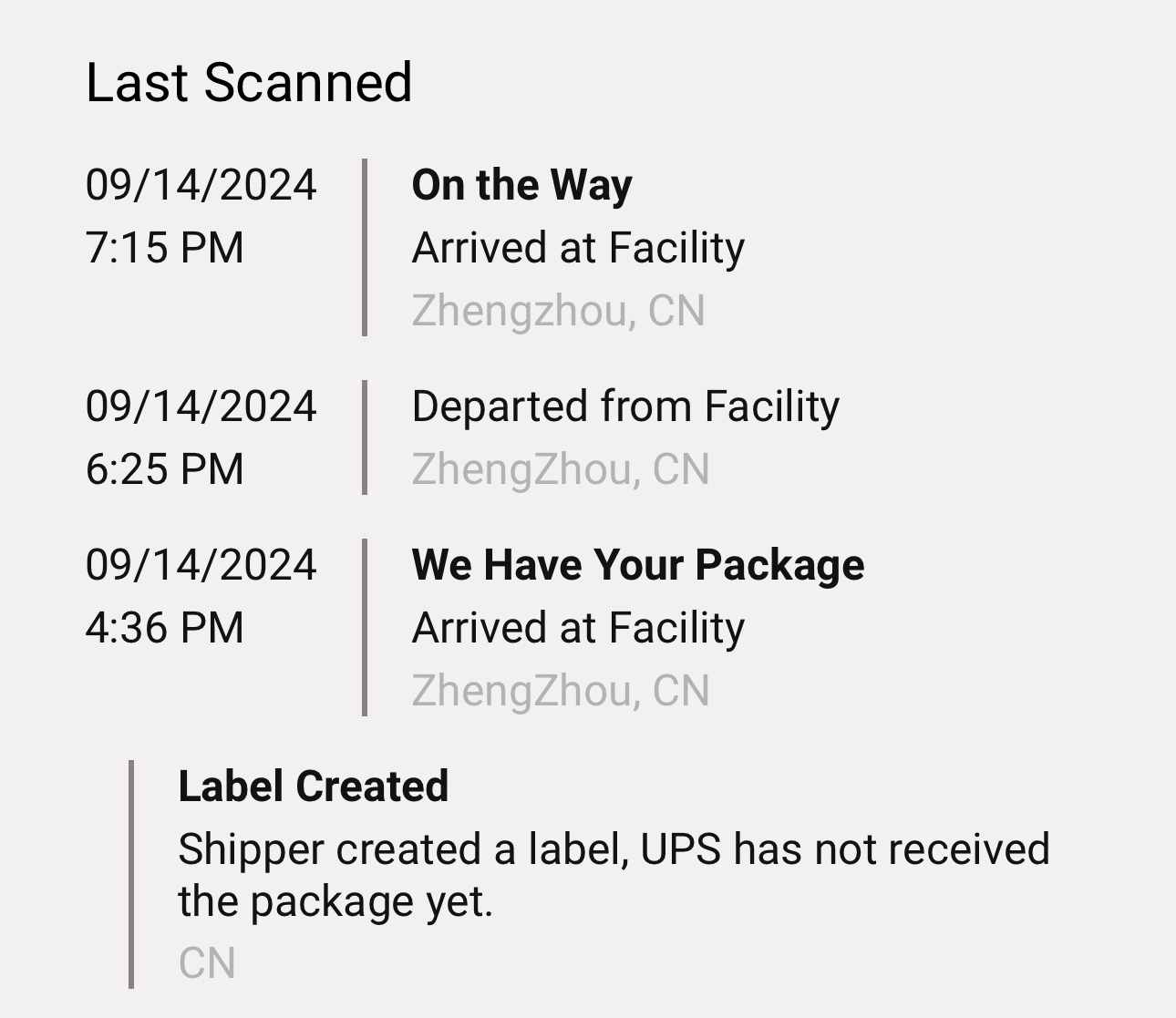The image size is (1176, 1018).
Task: Select the Label Created status heading
Action: pyautogui.click(x=313, y=787)
